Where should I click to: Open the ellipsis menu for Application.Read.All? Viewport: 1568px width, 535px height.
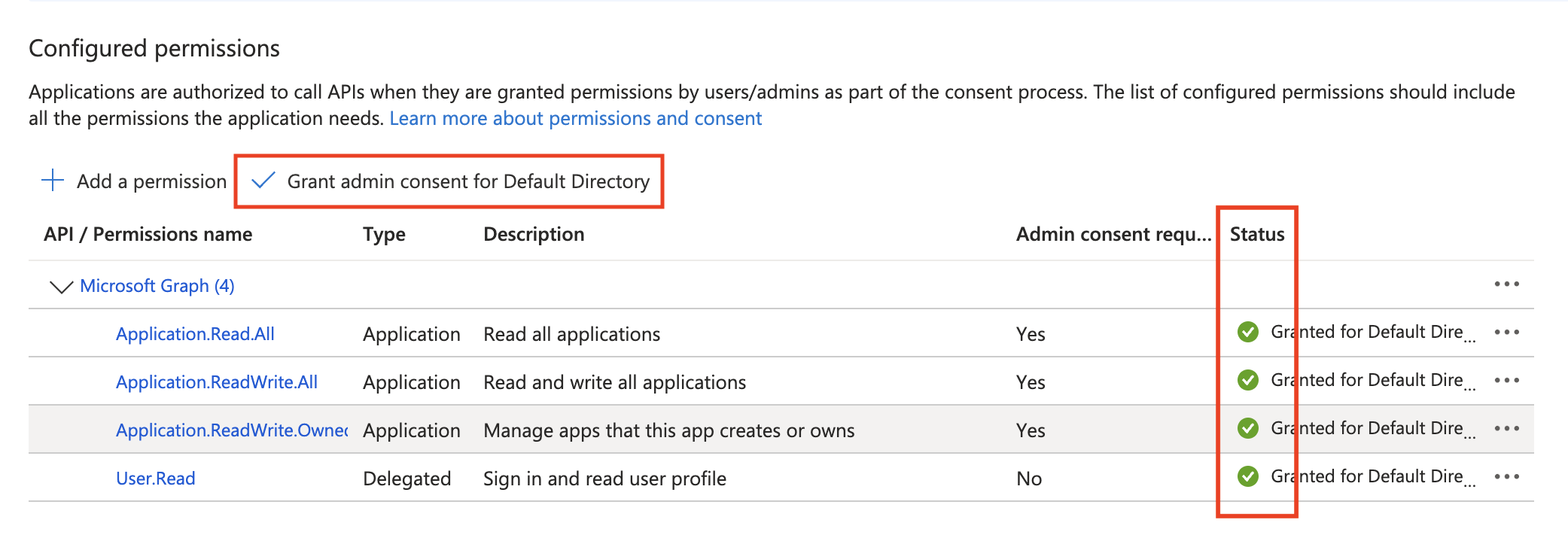[1506, 333]
